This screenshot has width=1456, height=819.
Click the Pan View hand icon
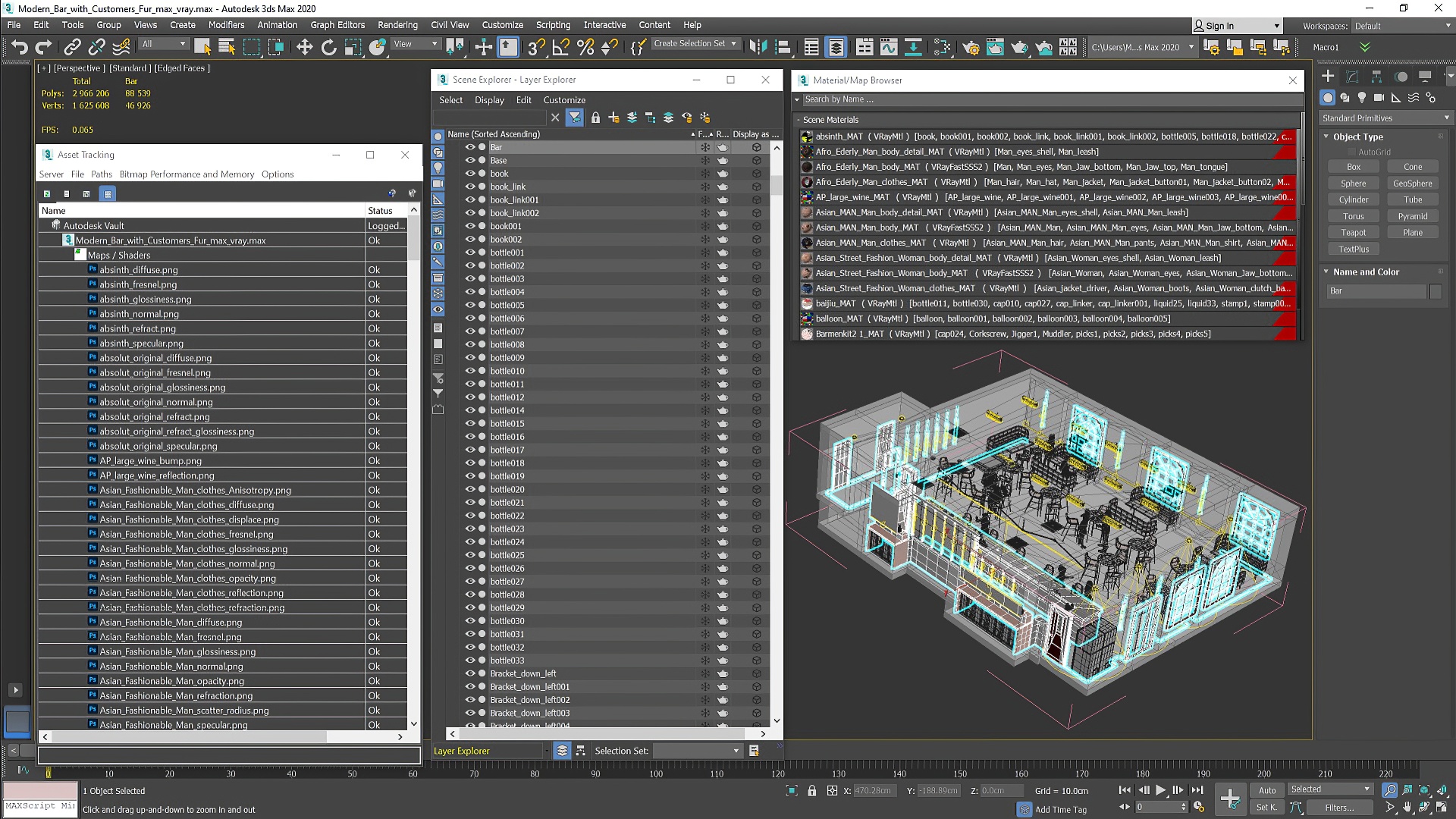click(1407, 808)
